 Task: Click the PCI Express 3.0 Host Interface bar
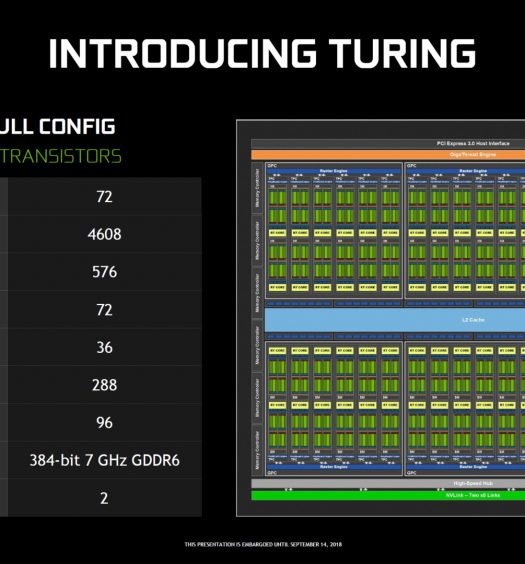388,144
